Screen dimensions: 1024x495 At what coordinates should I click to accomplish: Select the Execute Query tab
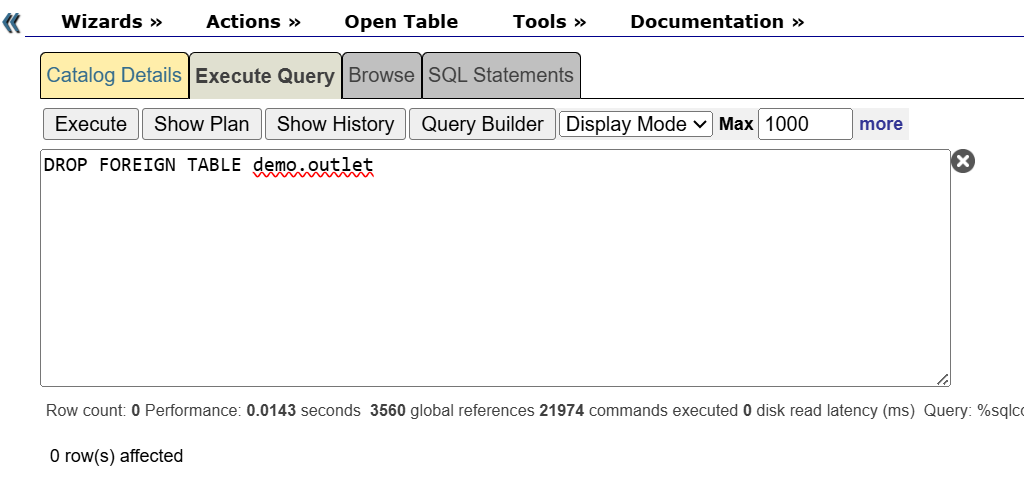point(265,76)
